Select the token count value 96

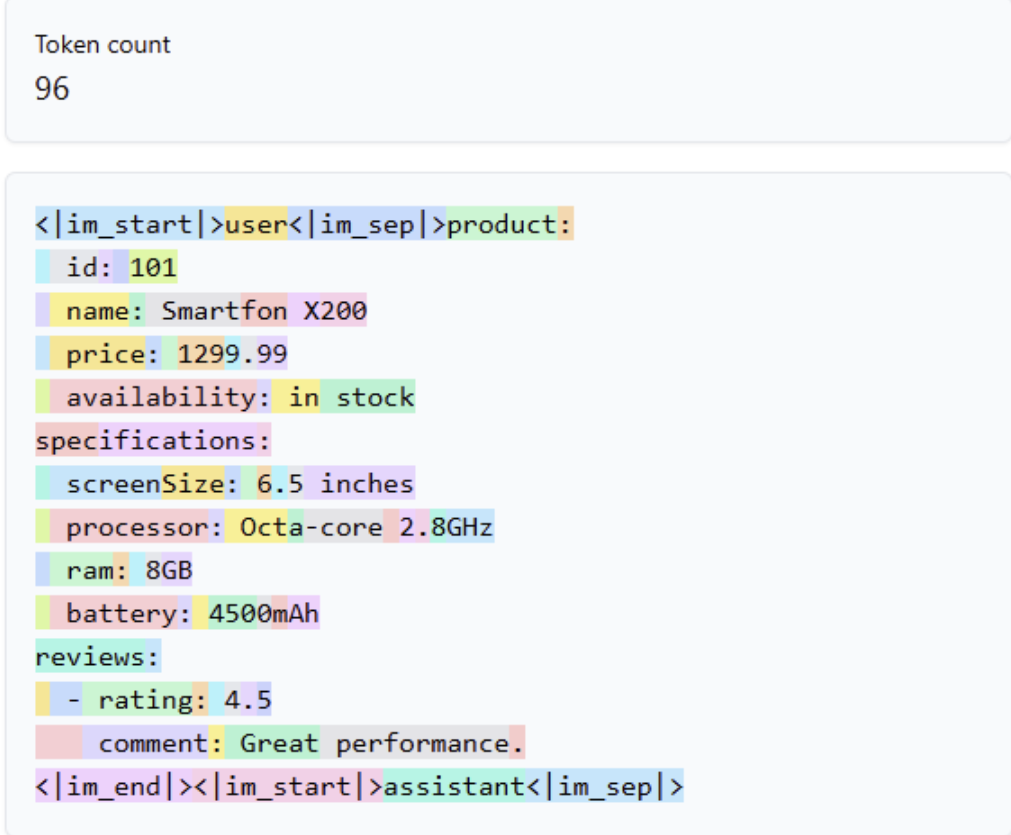point(52,88)
